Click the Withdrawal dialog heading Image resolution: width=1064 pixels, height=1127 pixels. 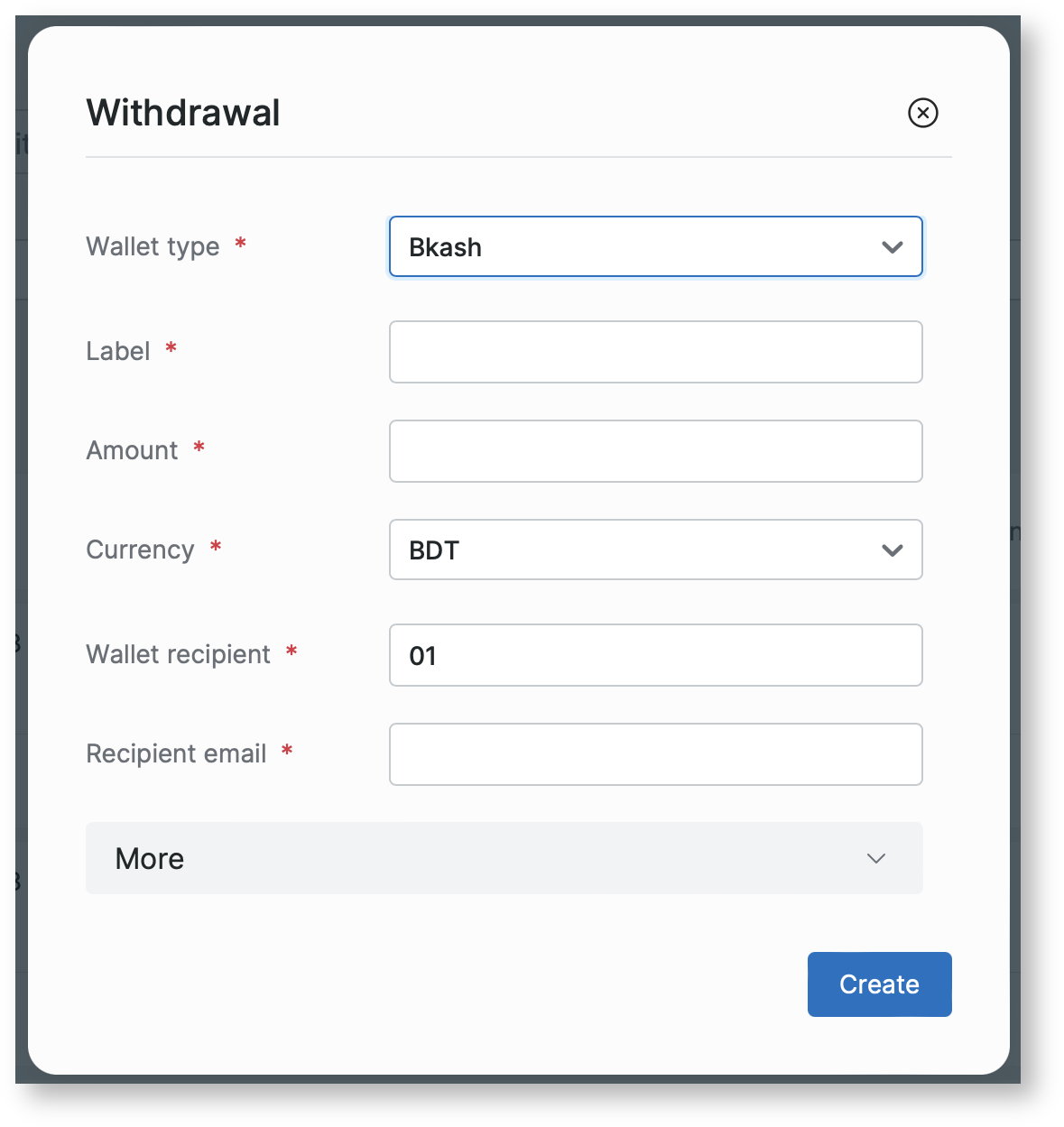click(183, 113)
